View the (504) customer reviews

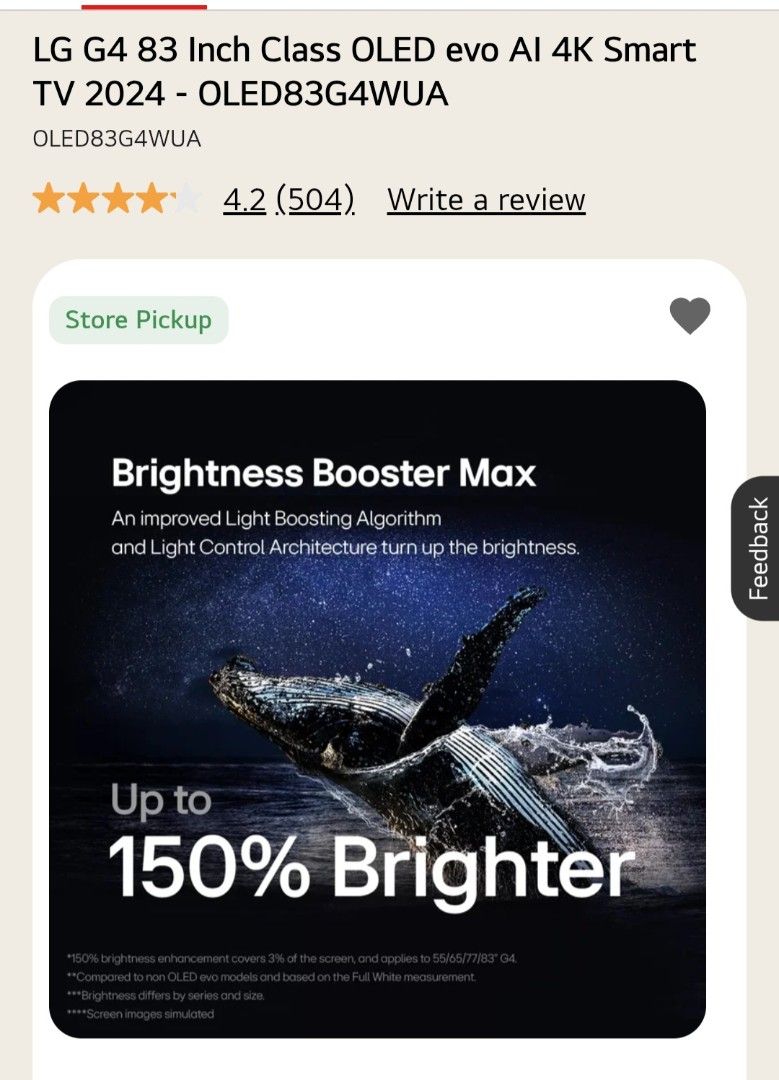click(314, 200)
